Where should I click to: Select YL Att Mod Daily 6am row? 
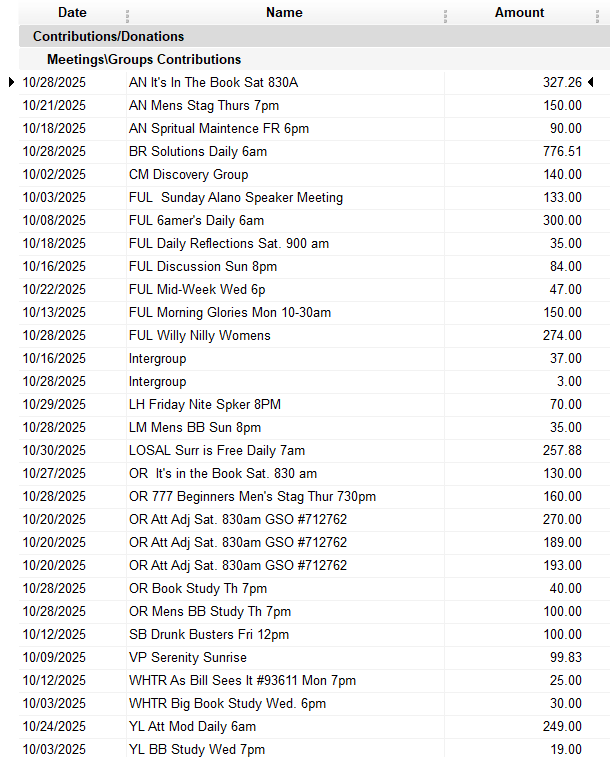point(192,727)
